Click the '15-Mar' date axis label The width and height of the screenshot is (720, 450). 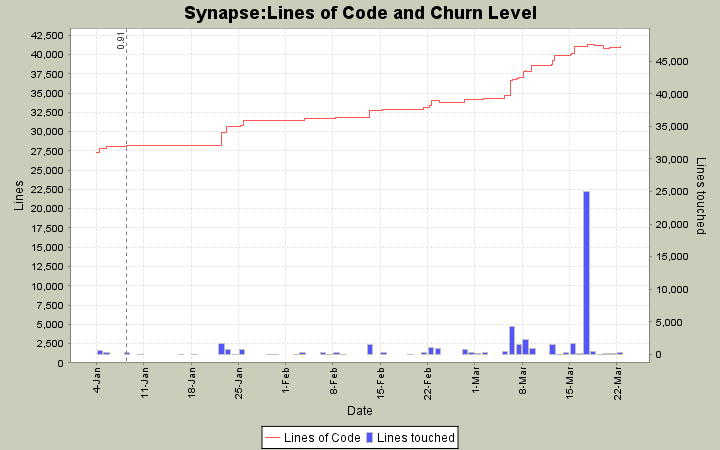tap(570, 383)
